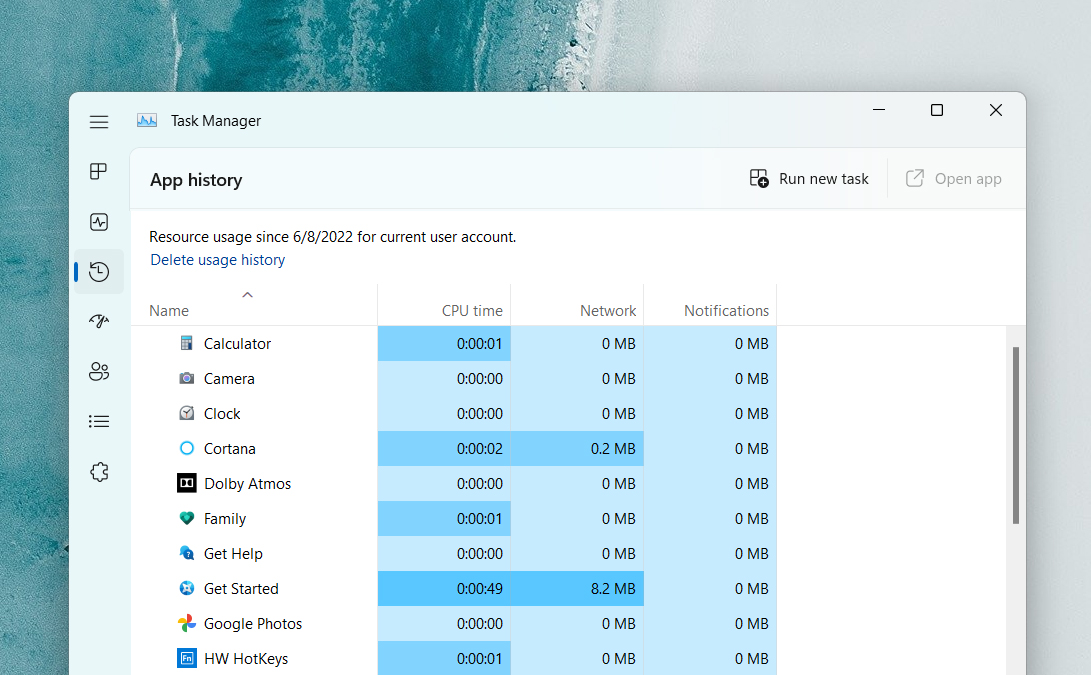The image size is (1091, 675).
Task: Select the App history sidebar icon
Action: click(x=99, y=272)
